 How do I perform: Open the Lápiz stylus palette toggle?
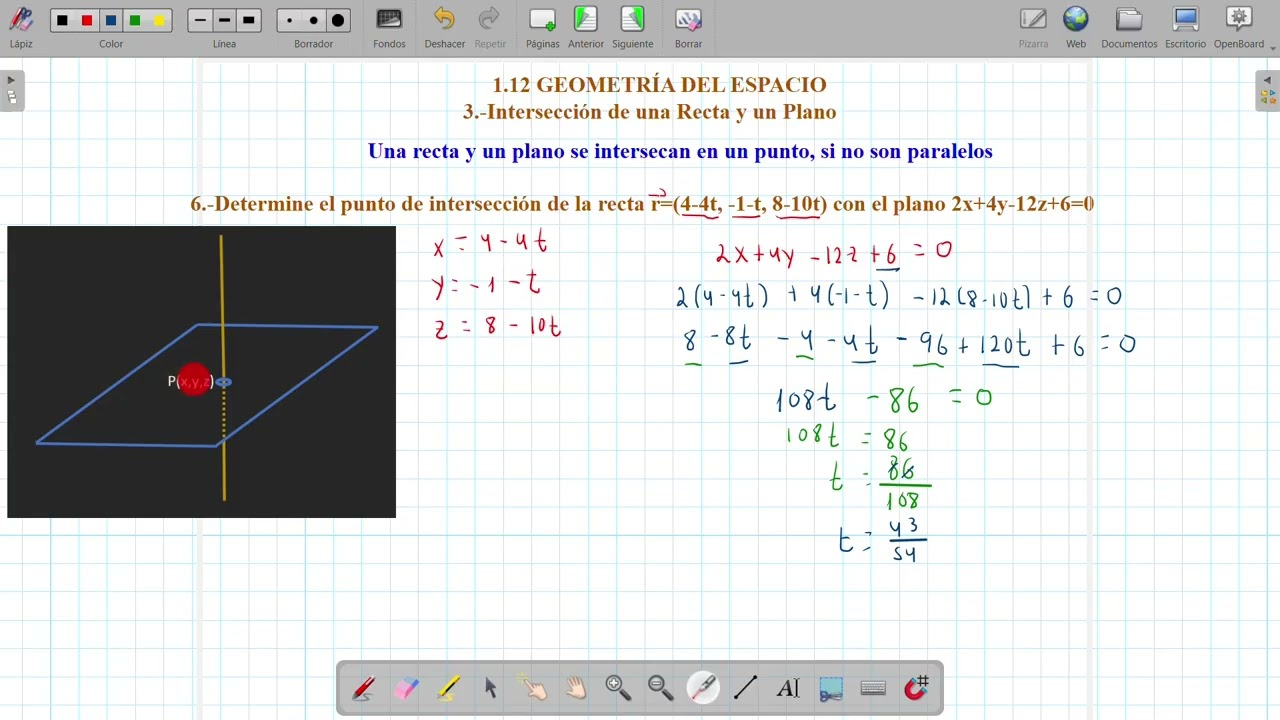[x=21, y=26]
